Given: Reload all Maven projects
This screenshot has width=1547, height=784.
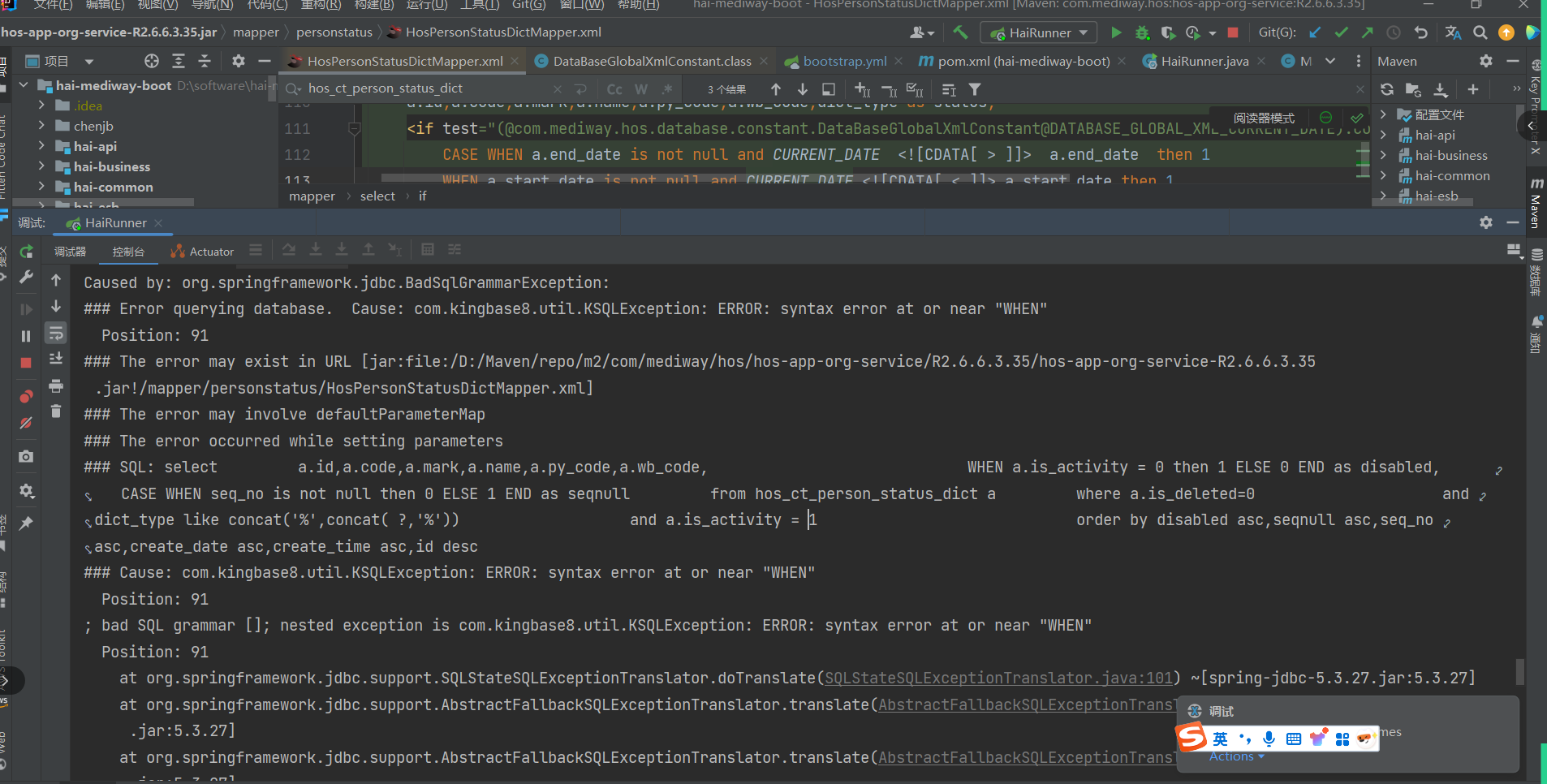Looking at the screenshot, I should [x=1387, y=89].
